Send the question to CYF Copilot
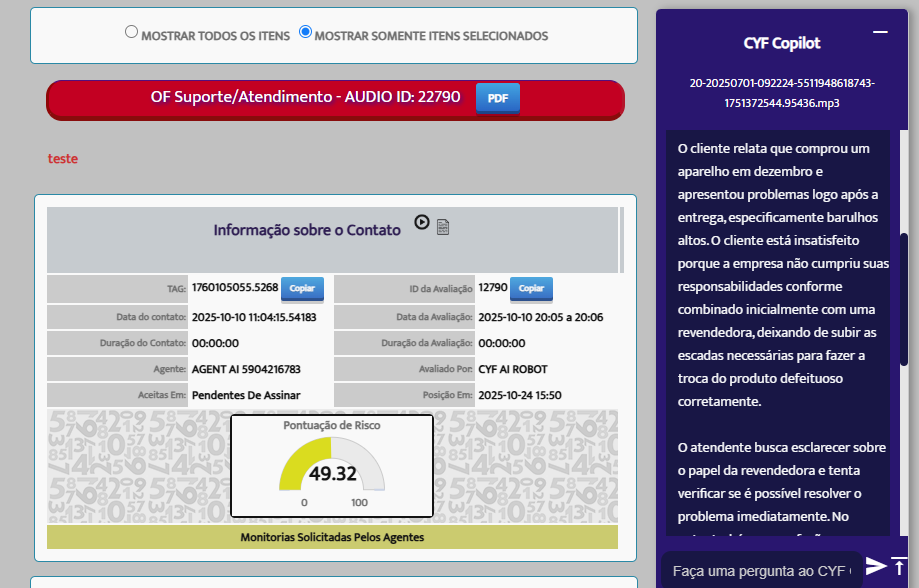This screenshot has width=919, height=588. 876,566
